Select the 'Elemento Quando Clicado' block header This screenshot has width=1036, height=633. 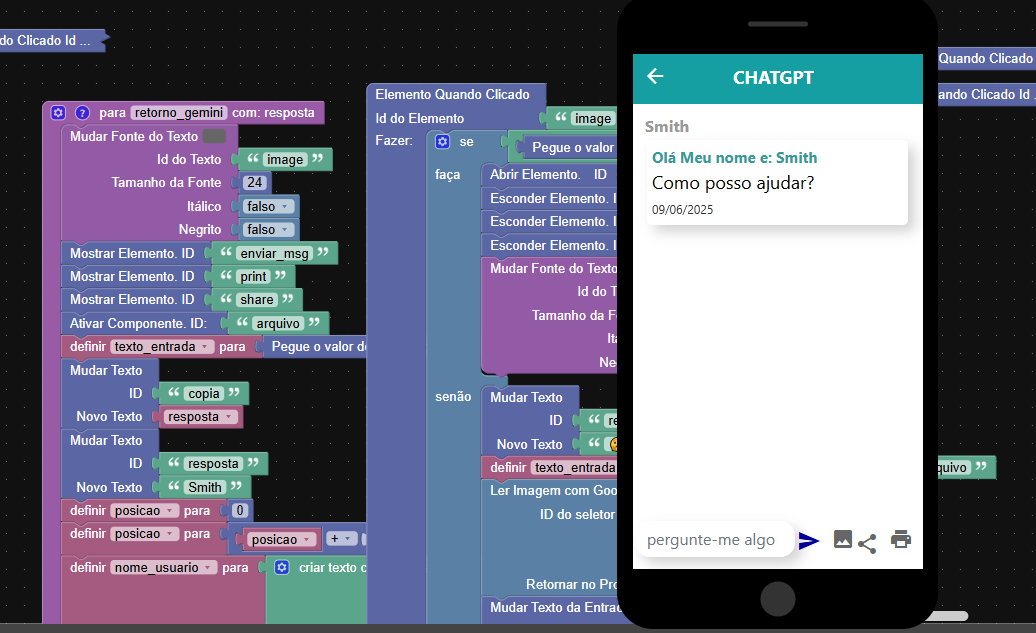453,94
